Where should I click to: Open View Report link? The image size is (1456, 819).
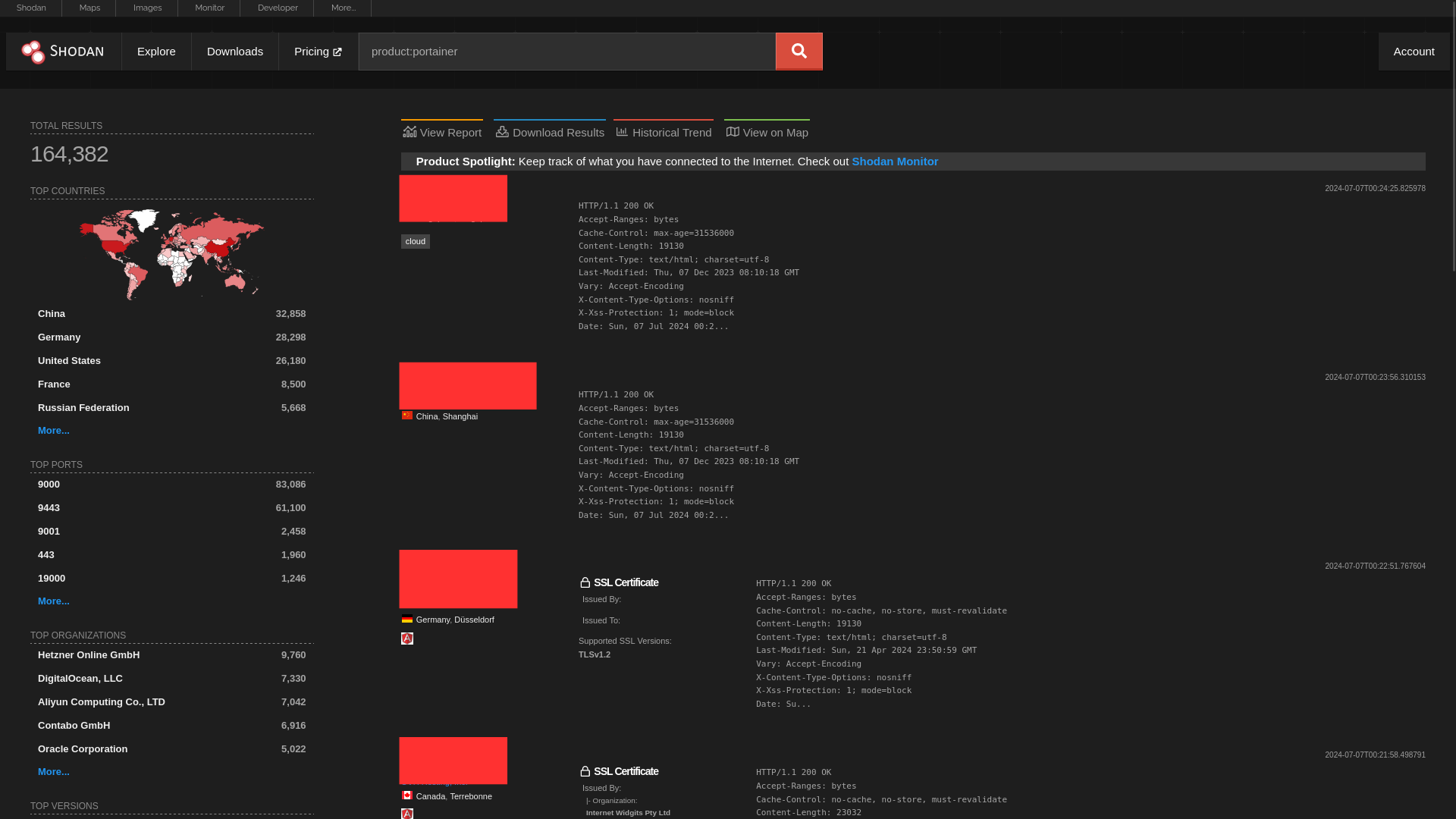[x=442, y=132]
